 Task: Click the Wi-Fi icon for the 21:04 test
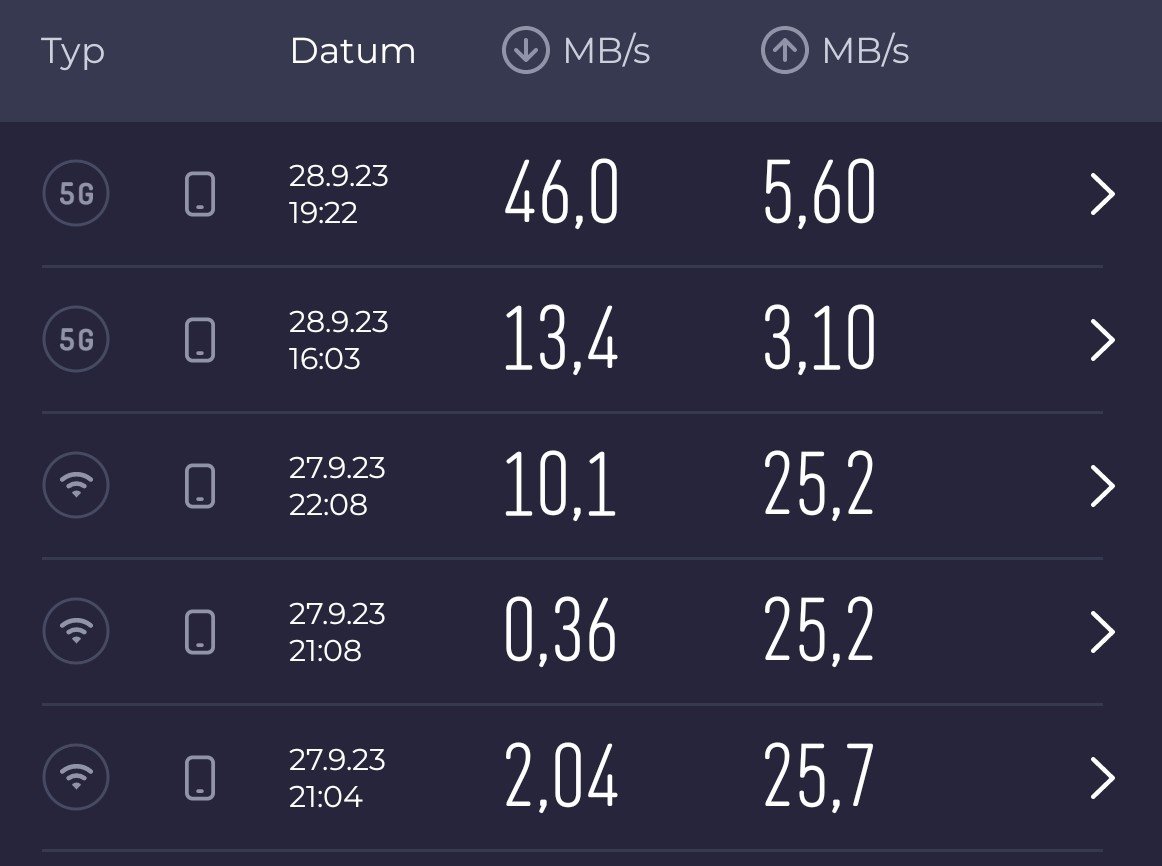click(76, 777)
